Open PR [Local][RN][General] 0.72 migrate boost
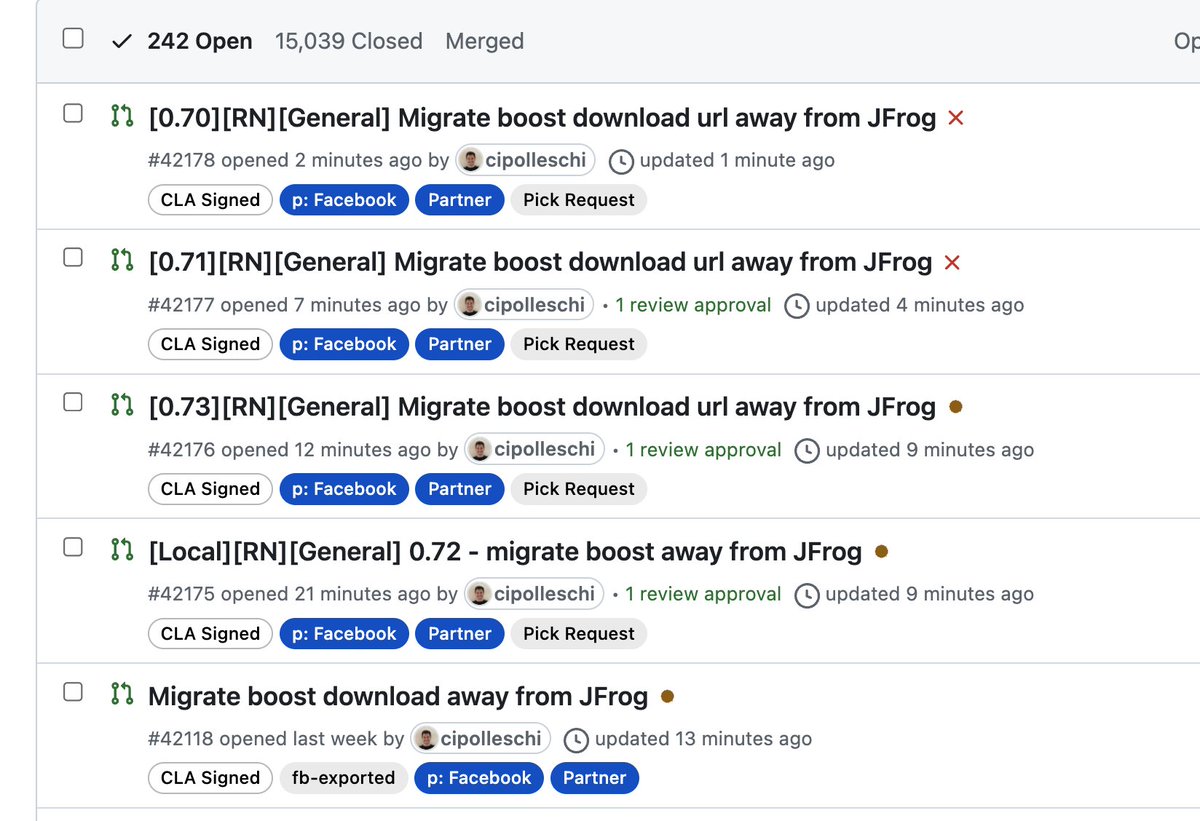The width and height of the screenshot is (1200, 821). pos(505,552)
